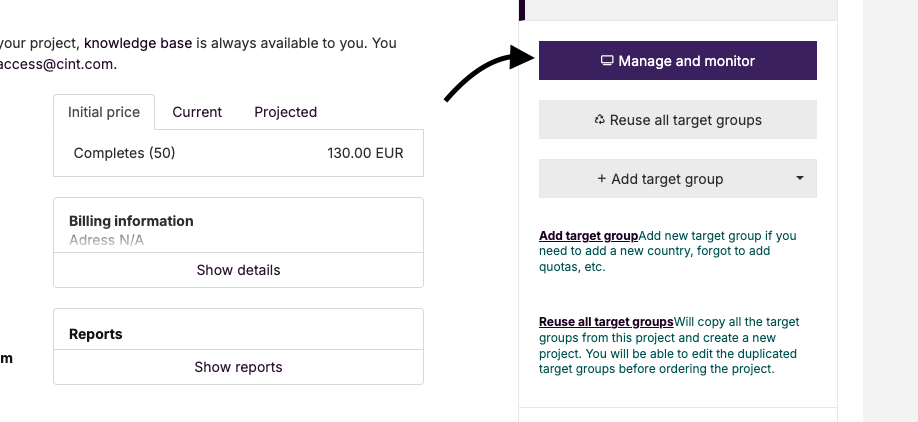Click the monitor icon on Manage and monitor

coord(607,60)
